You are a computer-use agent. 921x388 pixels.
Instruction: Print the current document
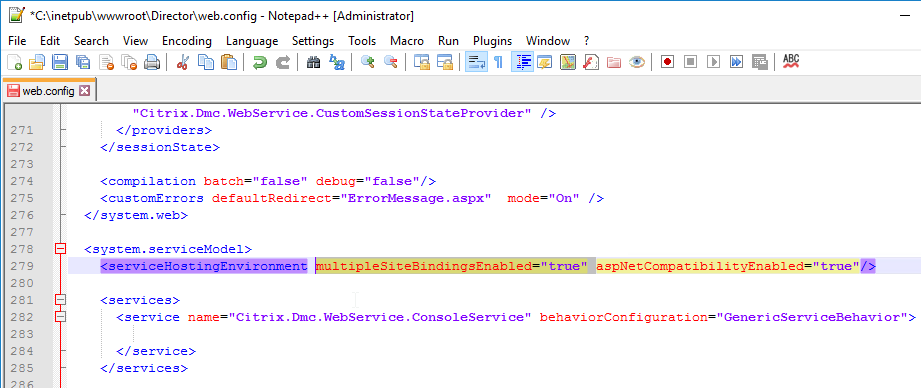(x=152, y=62)
